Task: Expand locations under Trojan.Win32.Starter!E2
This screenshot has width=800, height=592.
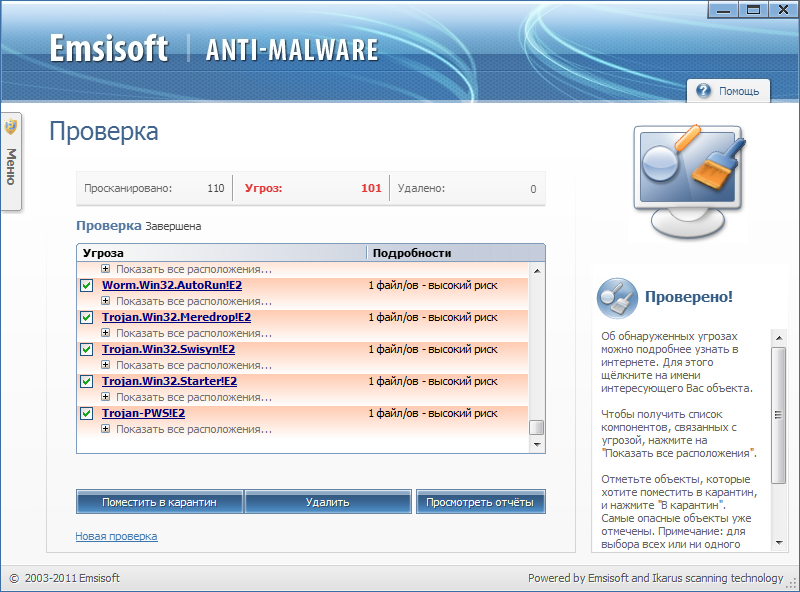Action: pos(106,397)
